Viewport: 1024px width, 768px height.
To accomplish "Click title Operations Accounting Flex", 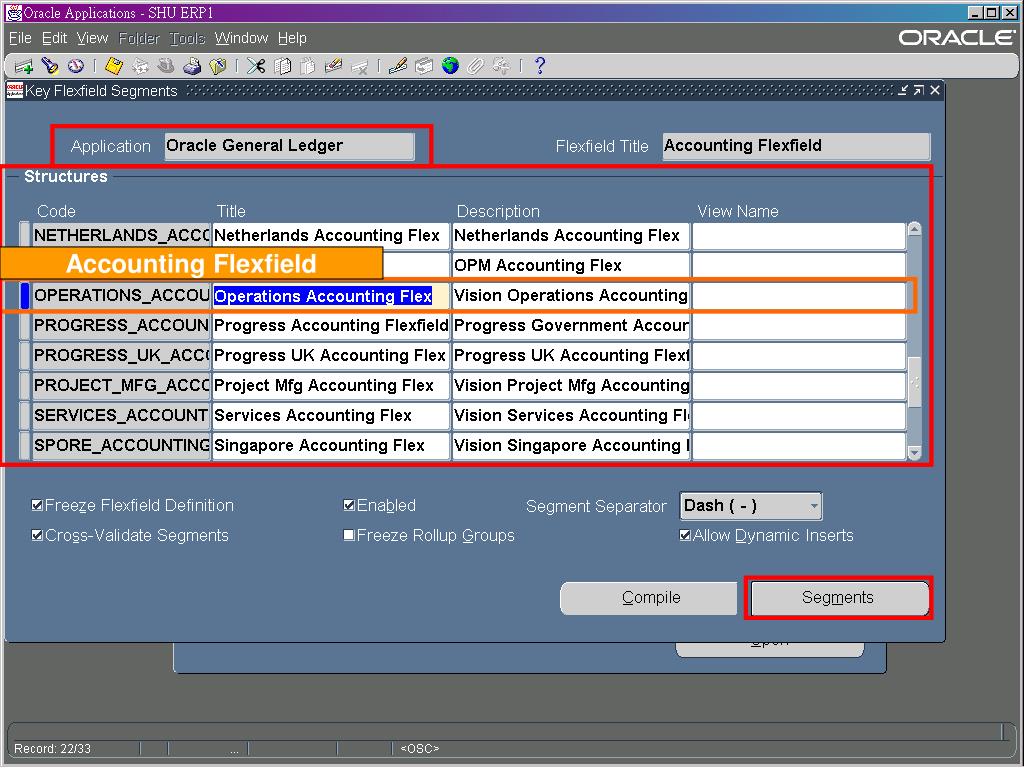I will [x=331, y=296].
